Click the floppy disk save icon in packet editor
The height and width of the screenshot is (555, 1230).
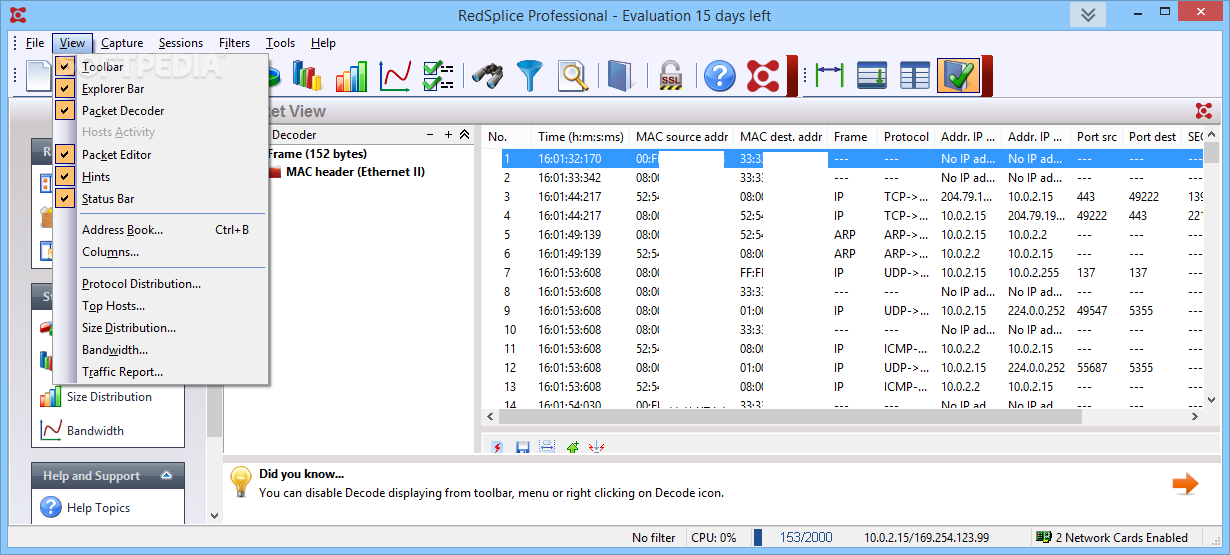pyautogui.click(x=522, y=447)
